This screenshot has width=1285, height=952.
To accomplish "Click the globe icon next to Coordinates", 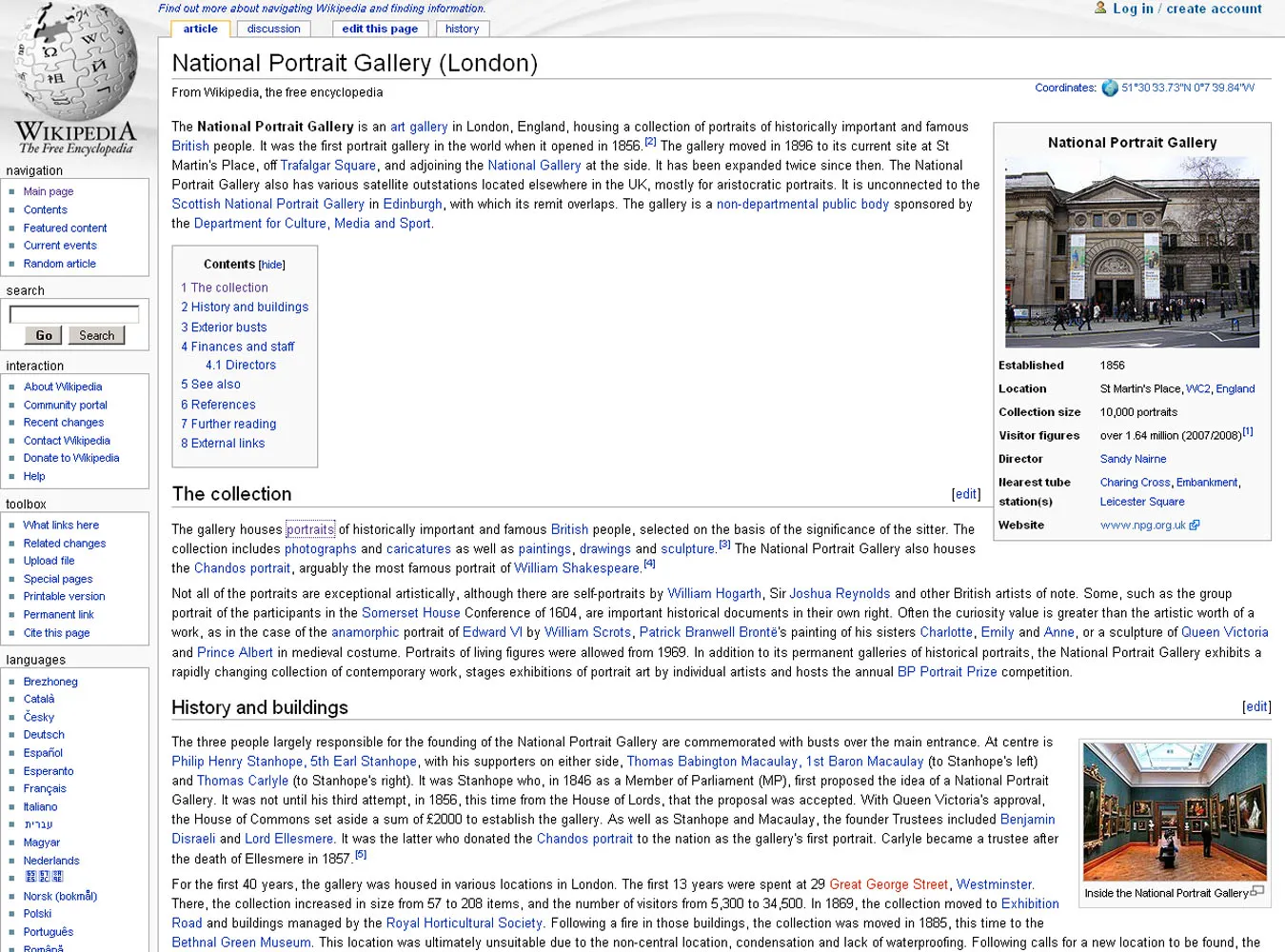I will point(1110,88).
